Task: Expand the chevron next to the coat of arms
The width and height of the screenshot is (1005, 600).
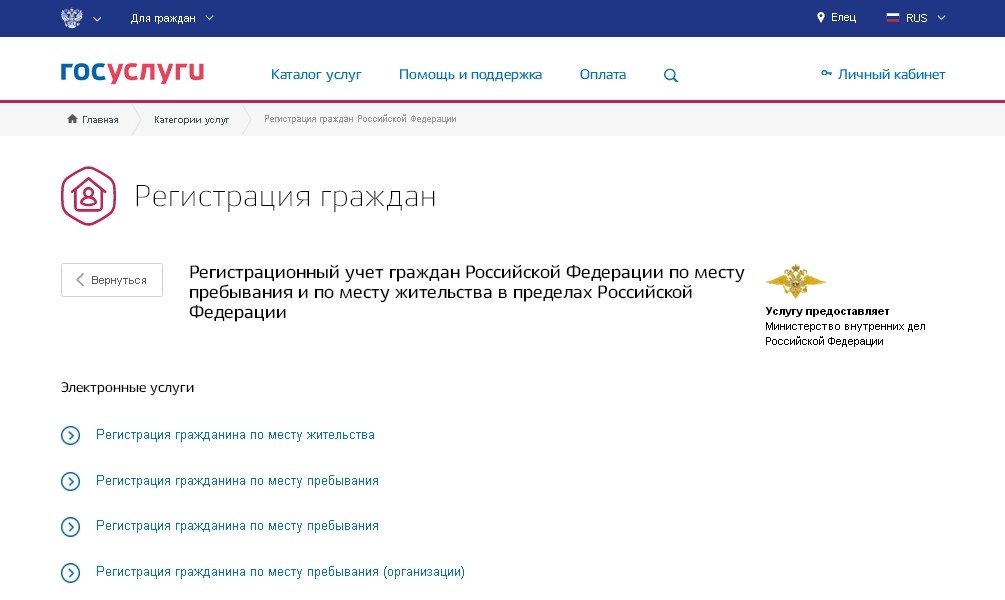Action: pos(97,19)
